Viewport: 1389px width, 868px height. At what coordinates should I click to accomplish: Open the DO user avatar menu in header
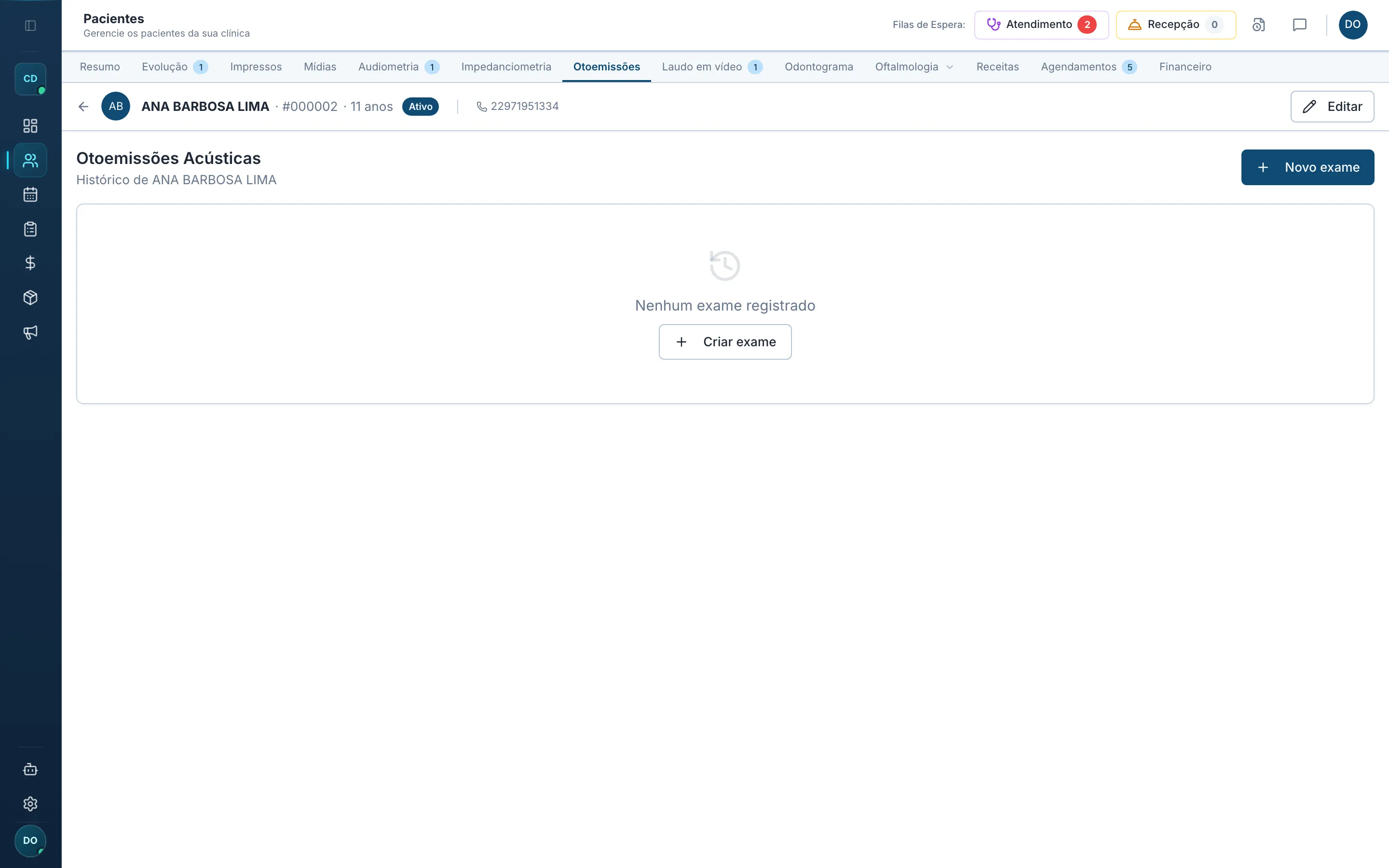pos(1353,25)
